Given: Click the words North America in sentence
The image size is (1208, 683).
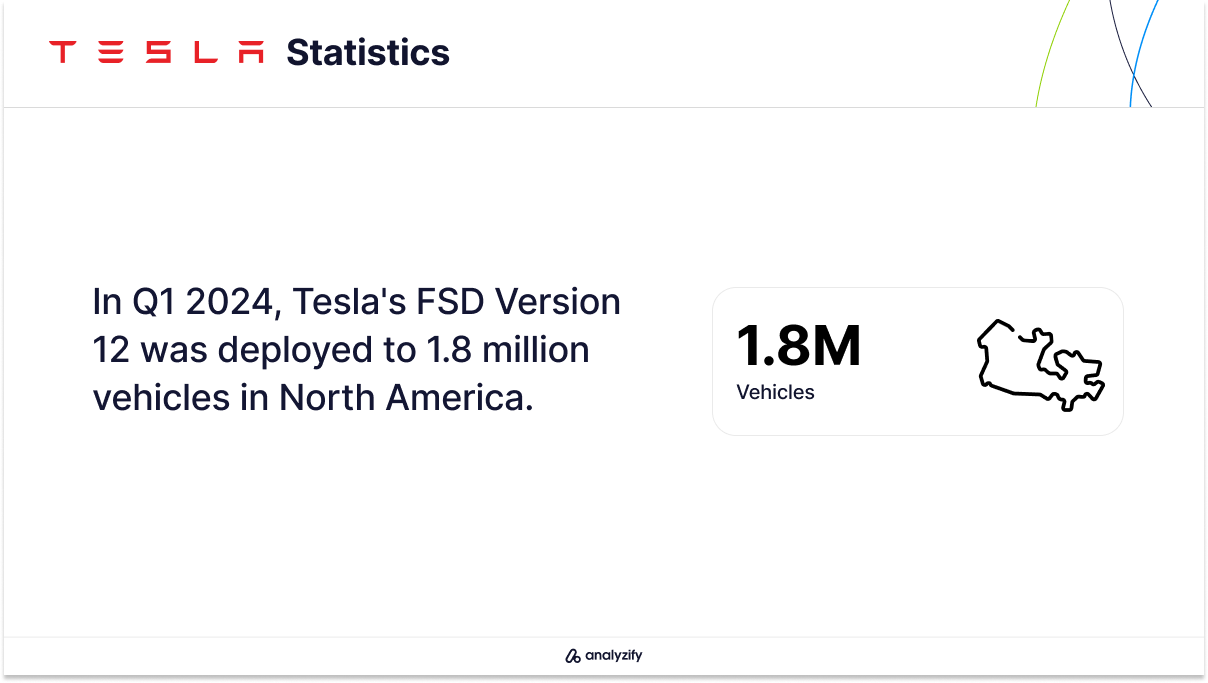Looking at the screenshot, I should [x=402, y=397].
